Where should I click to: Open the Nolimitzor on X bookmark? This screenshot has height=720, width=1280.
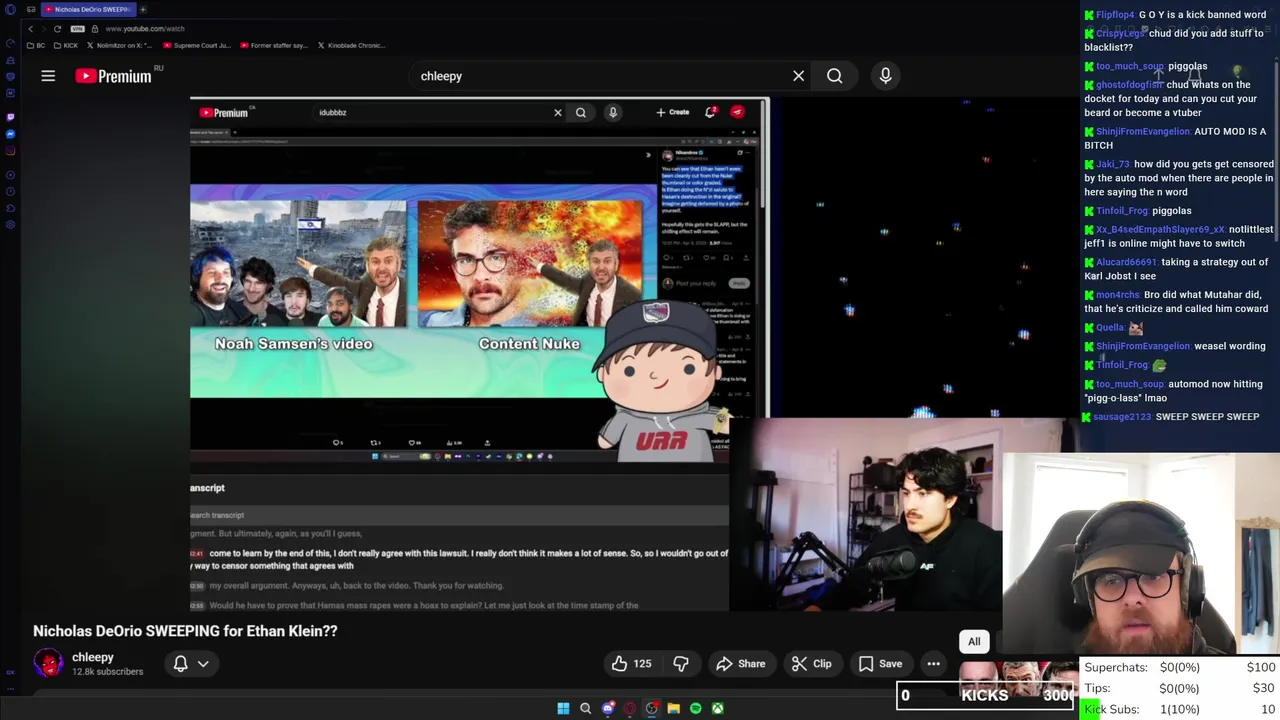tap(118, 45)
